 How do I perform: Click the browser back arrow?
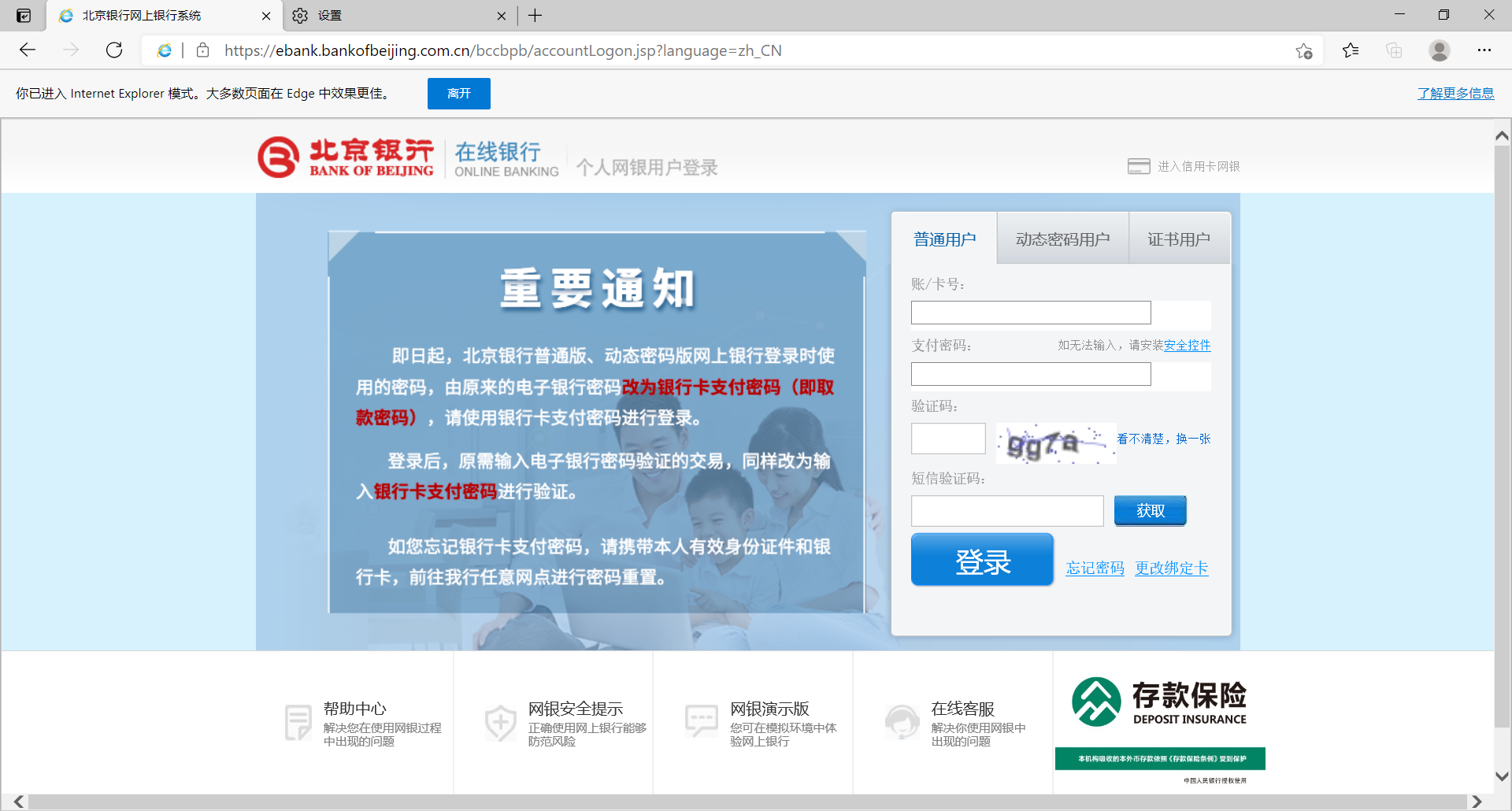tap(28, 50)
